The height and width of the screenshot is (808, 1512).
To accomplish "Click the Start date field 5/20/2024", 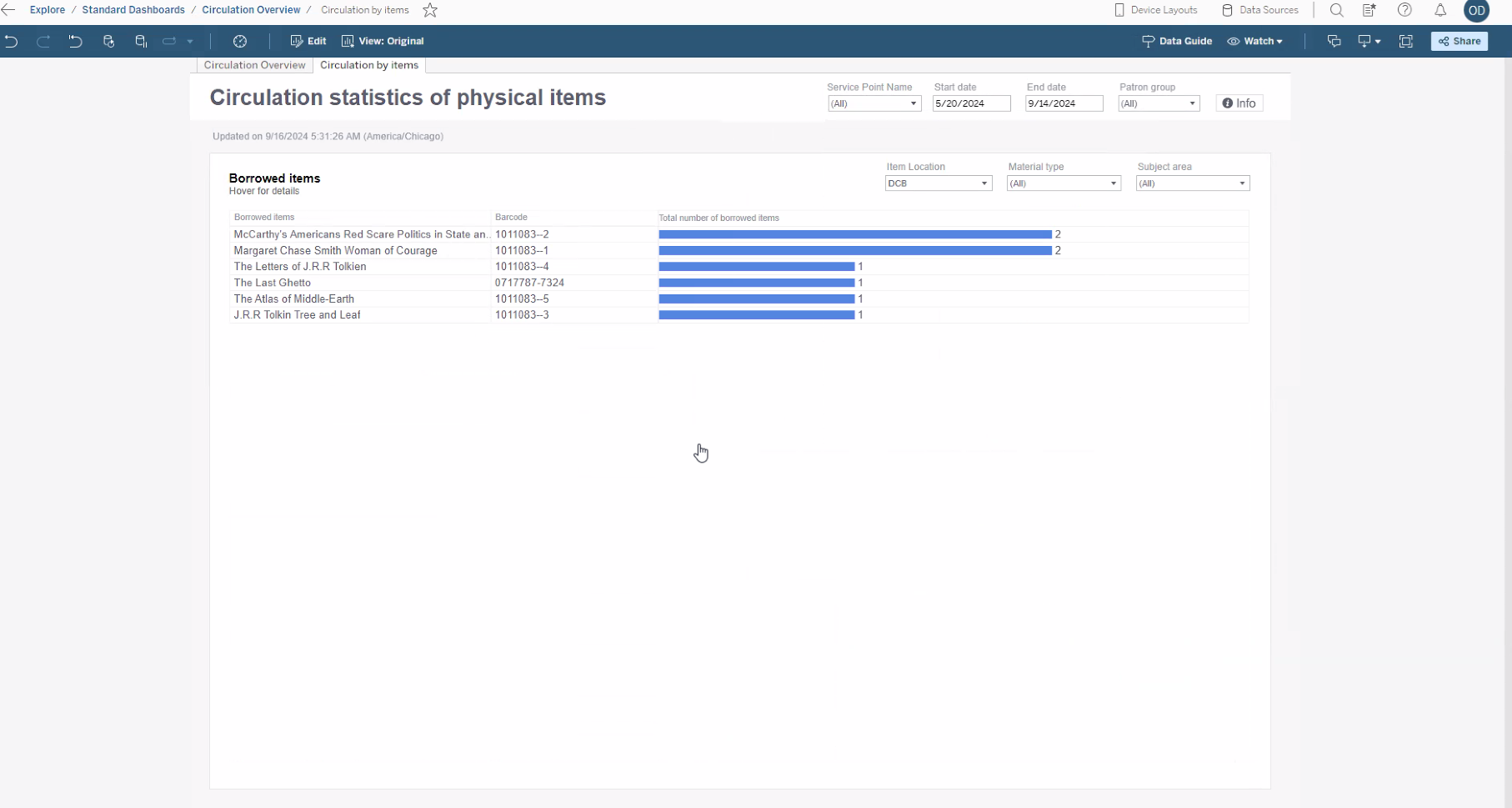I will tap(972, 103).
